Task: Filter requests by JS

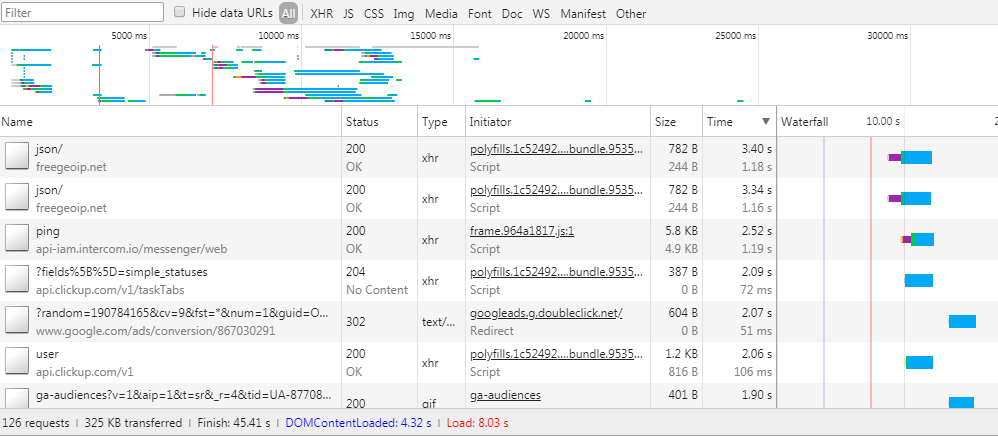Action: pos(348,13)
